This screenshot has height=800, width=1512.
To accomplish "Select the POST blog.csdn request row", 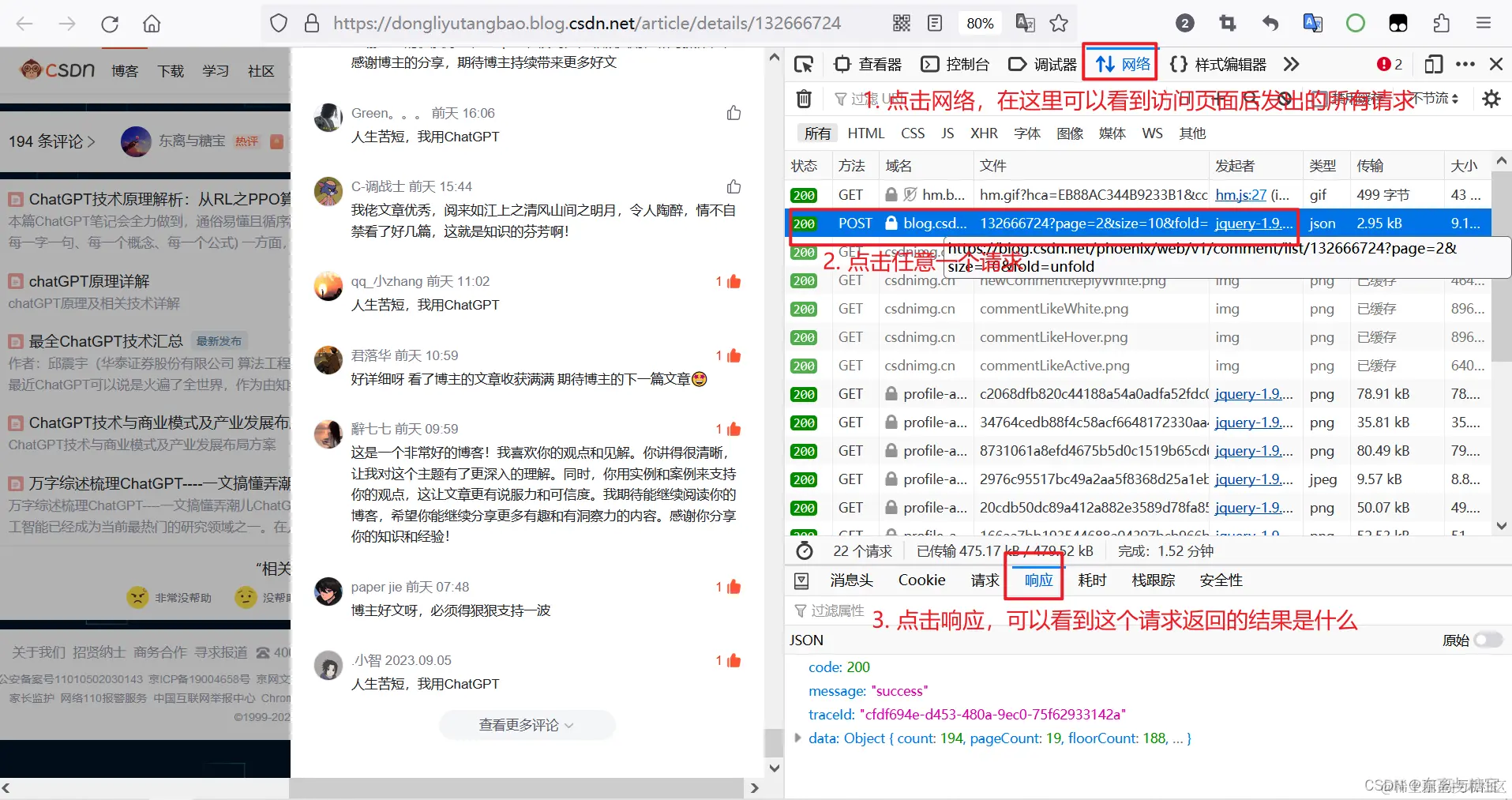I will click(x=1138, y=223).
